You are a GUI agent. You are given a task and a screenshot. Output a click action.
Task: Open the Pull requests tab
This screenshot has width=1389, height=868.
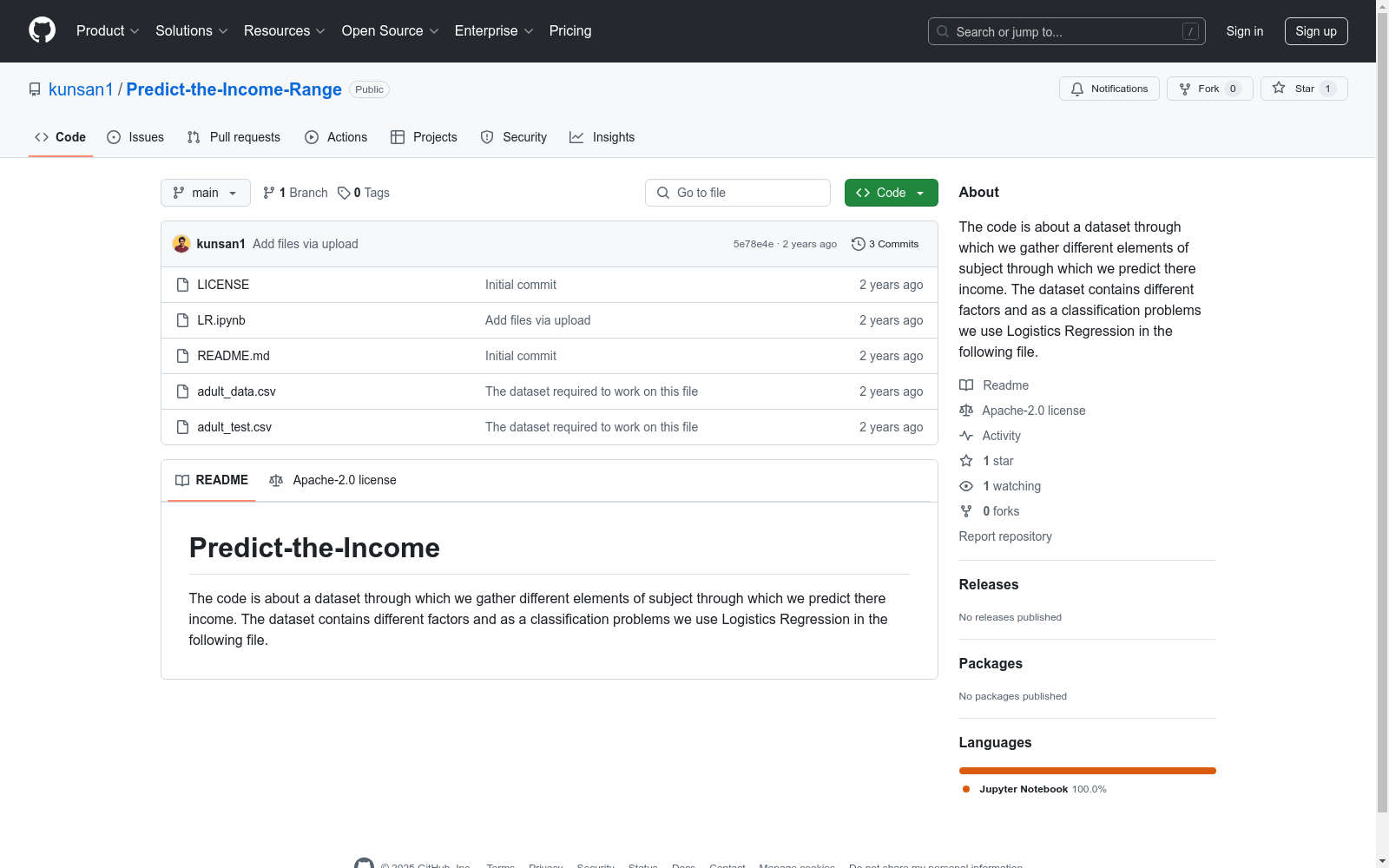coord(234,137)
